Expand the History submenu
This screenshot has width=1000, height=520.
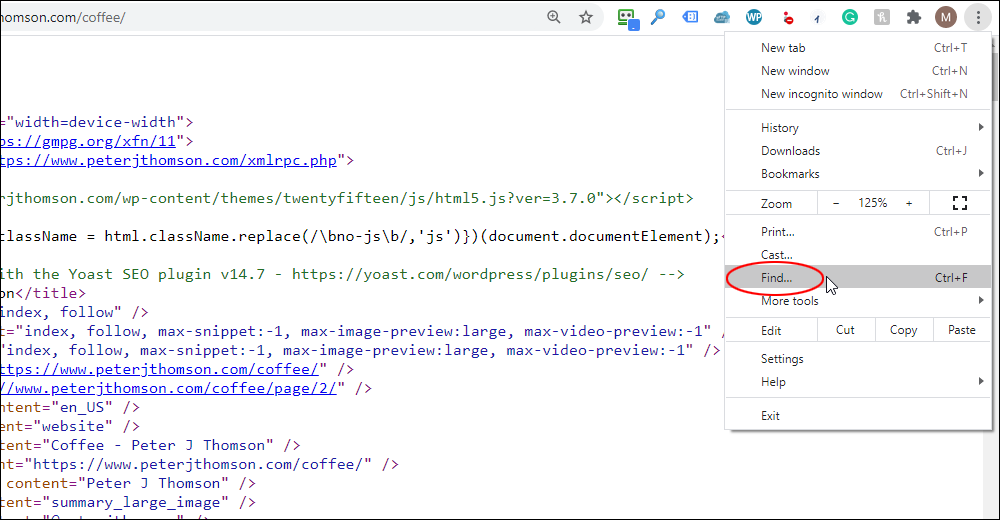858,128
